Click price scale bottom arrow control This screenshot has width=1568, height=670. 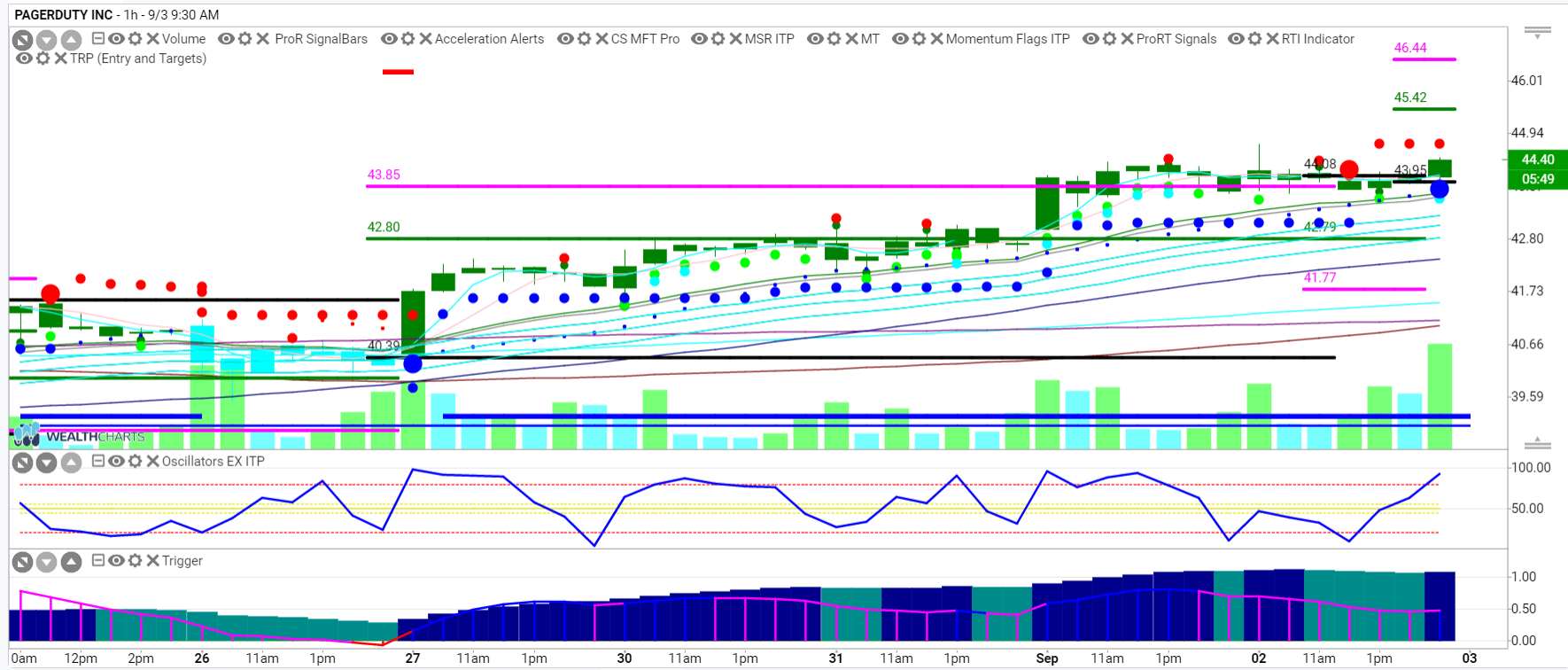(1537, 442)
